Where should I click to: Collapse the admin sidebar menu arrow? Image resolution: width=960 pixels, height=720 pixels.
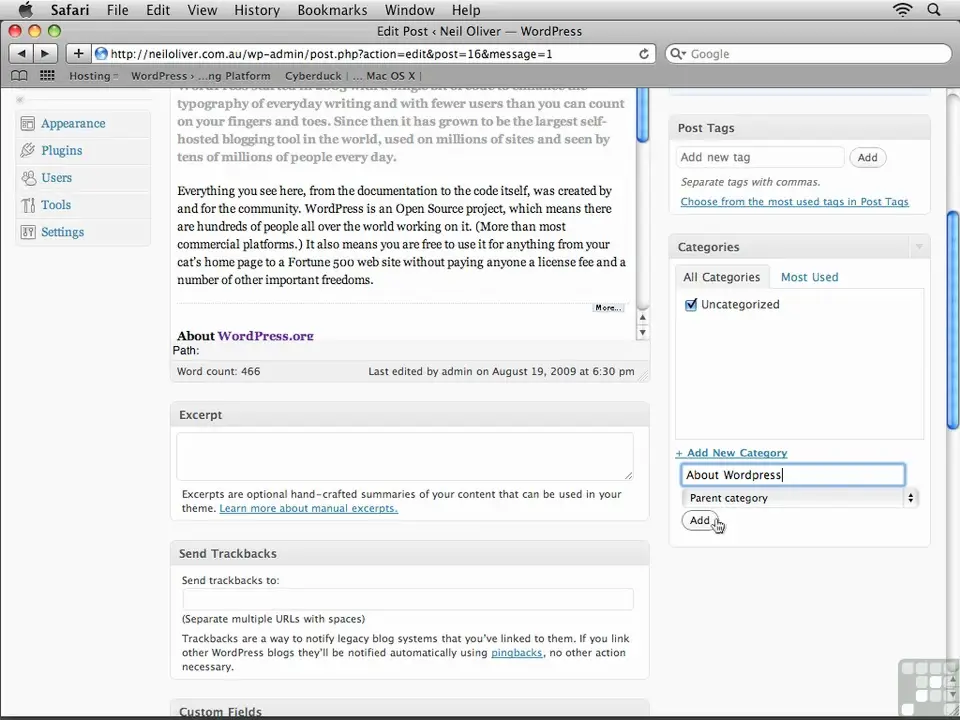[x=20, y=99]
